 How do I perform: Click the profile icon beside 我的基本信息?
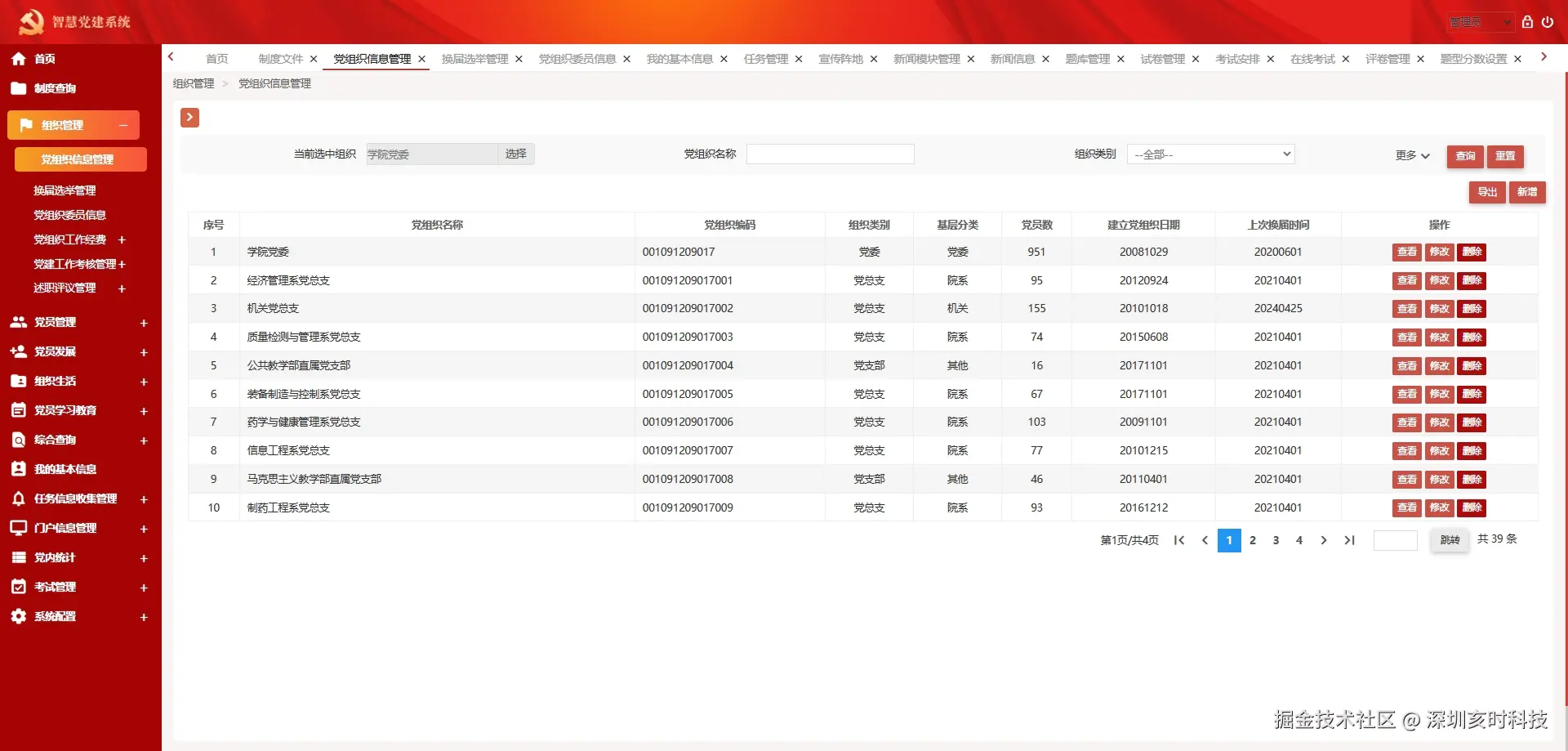click(19, 469)
